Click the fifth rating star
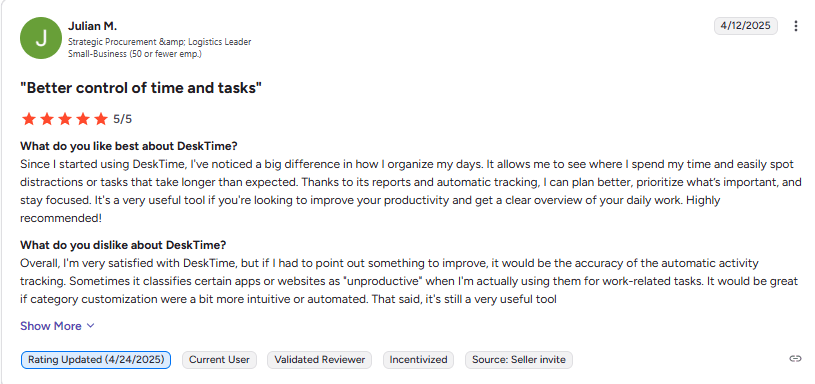 101,119
